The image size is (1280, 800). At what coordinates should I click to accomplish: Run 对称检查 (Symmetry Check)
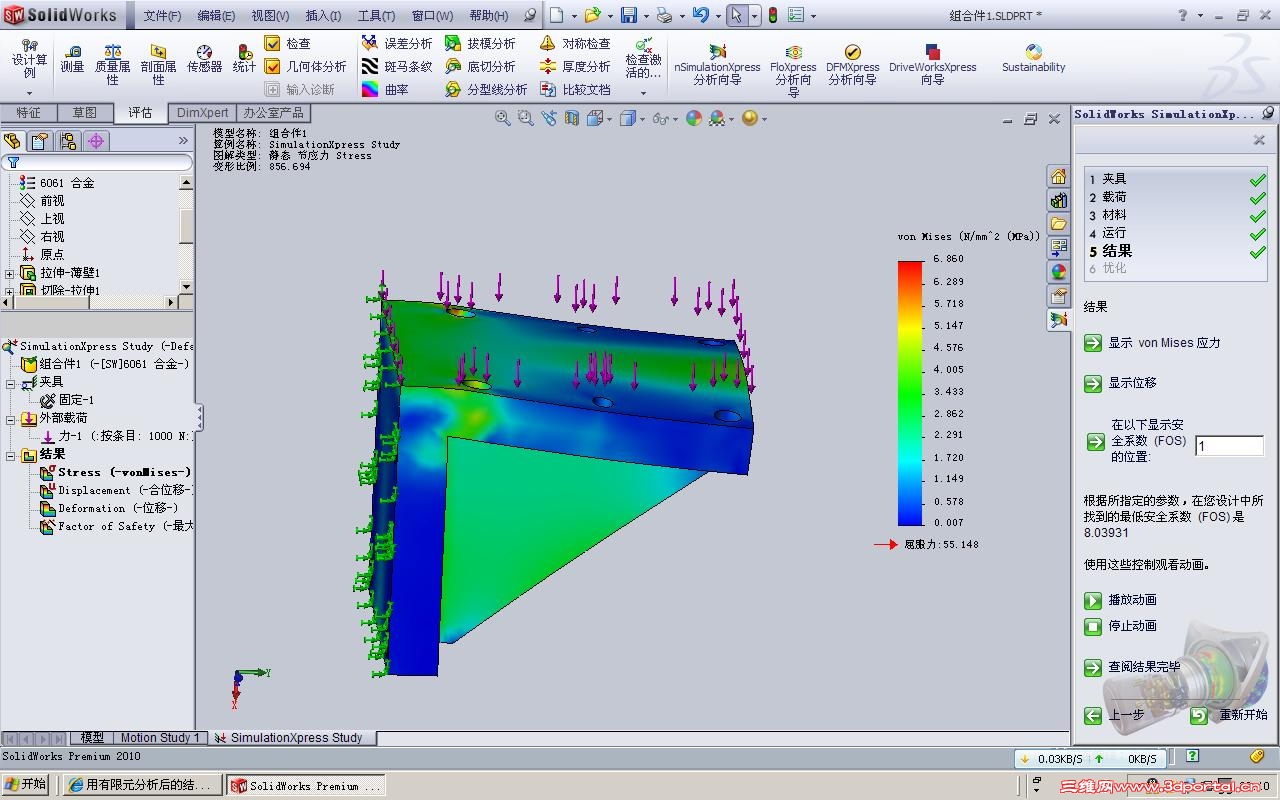point(575,44)
